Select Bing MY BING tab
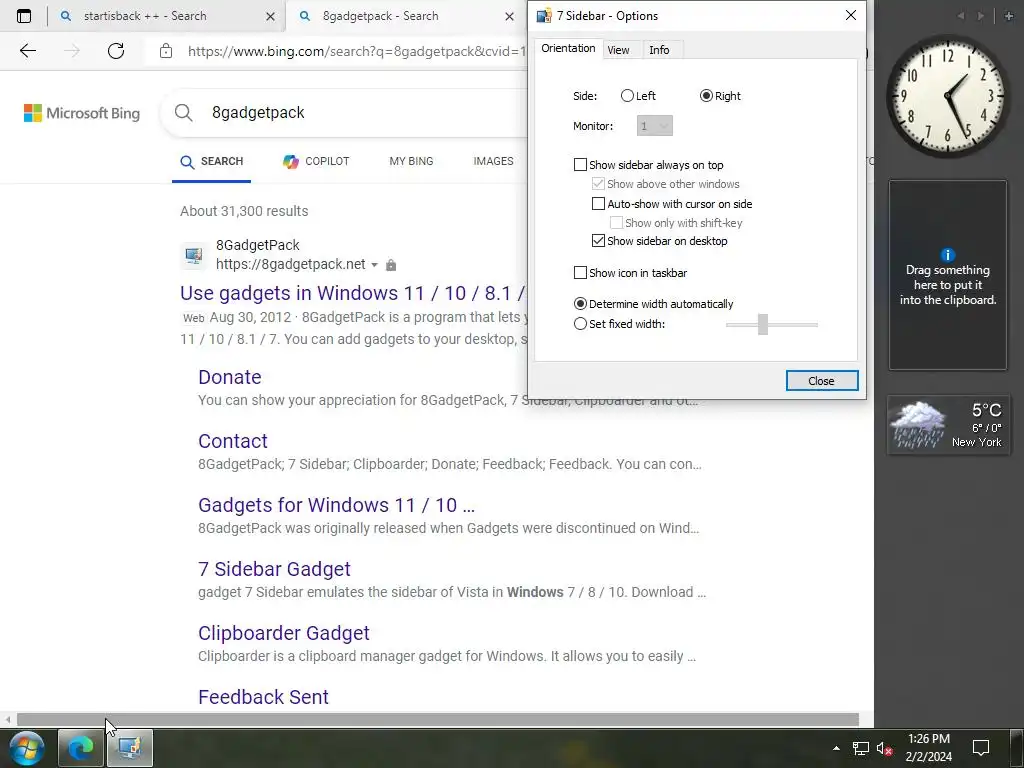The image size is (1024, 768). click(x=411, y=161)
